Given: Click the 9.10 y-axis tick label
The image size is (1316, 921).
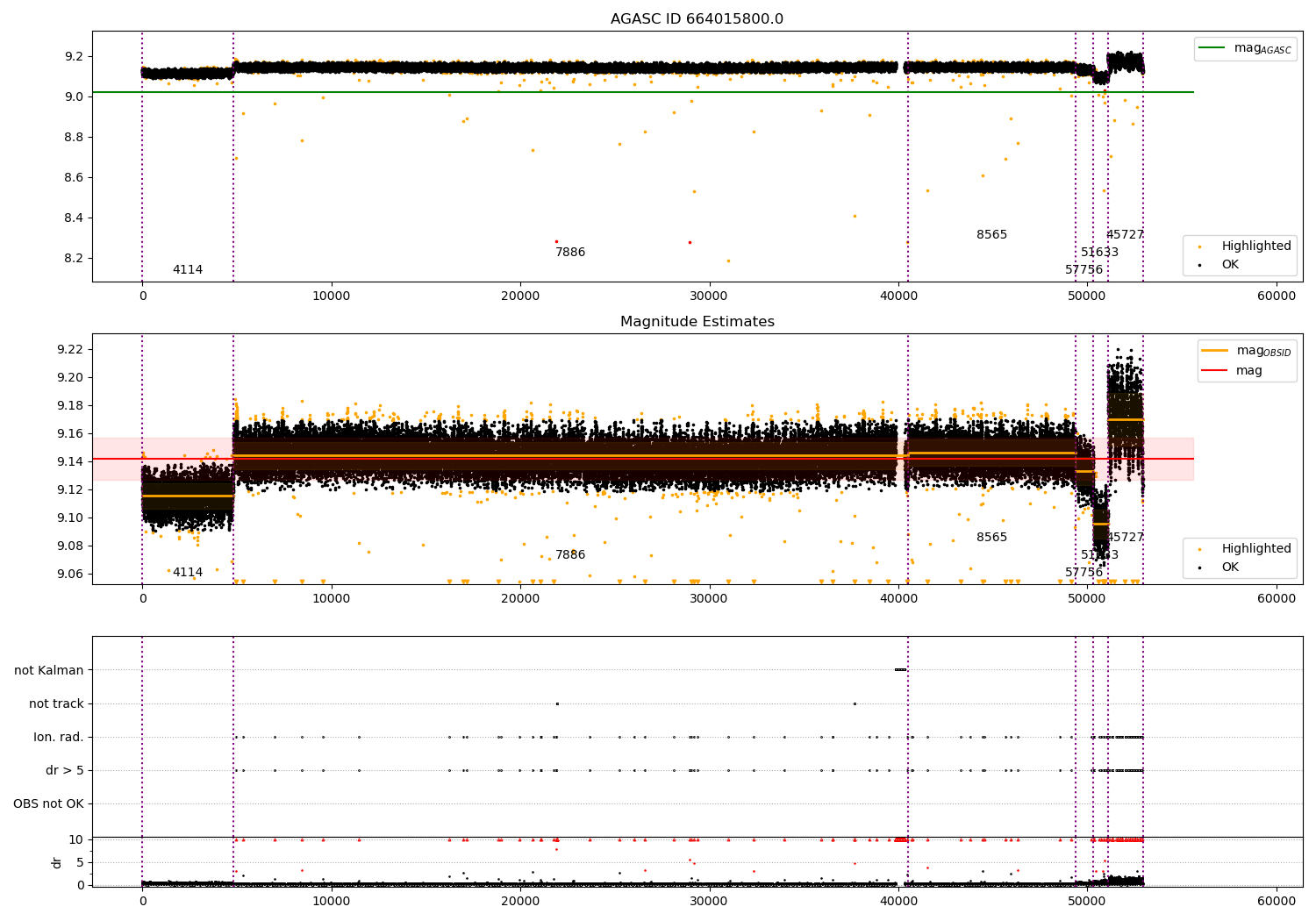Looking at the screenshot, I should [x=71, y=518].
